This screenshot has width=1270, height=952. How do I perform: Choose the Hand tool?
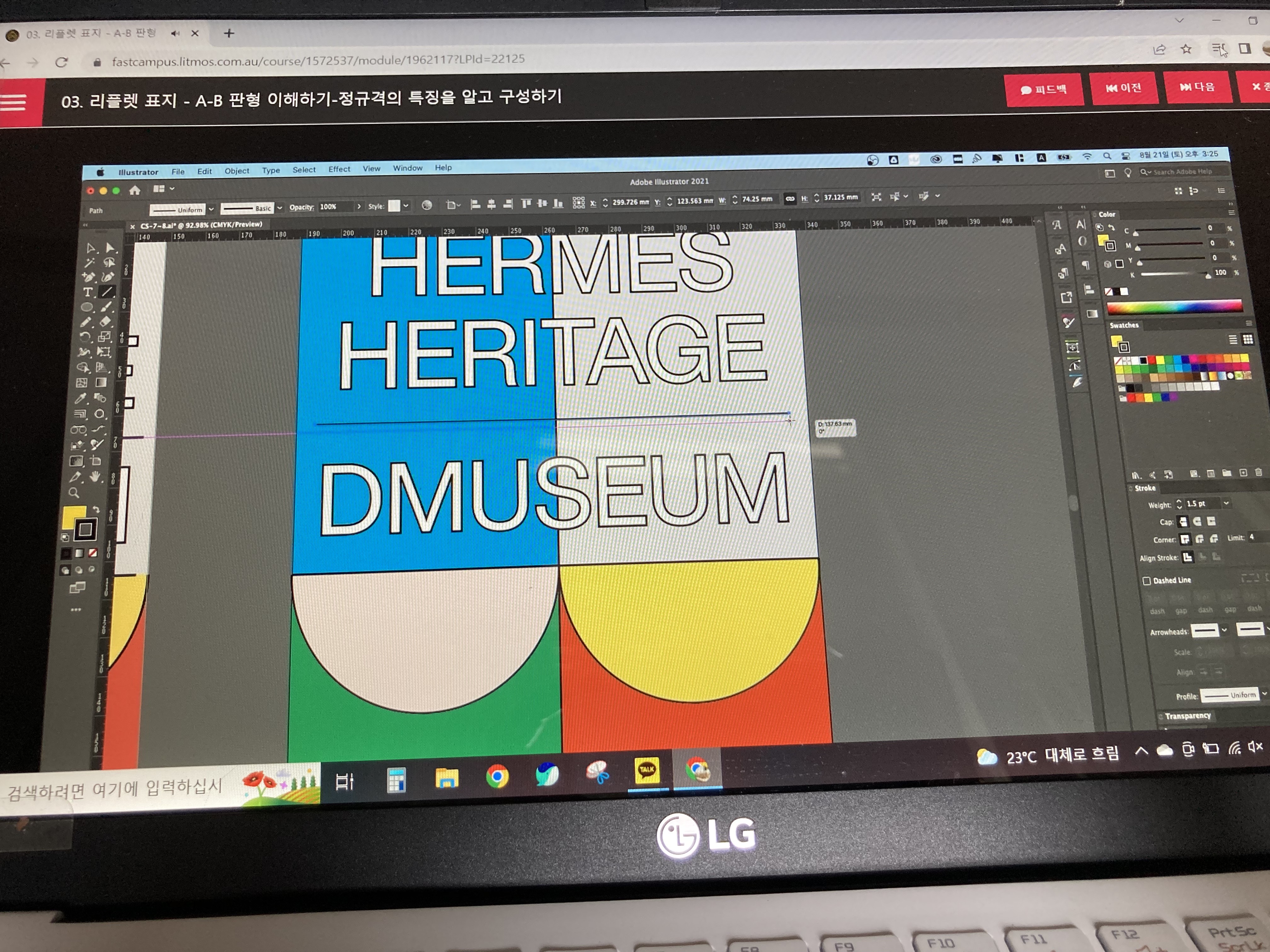[95, 476]
